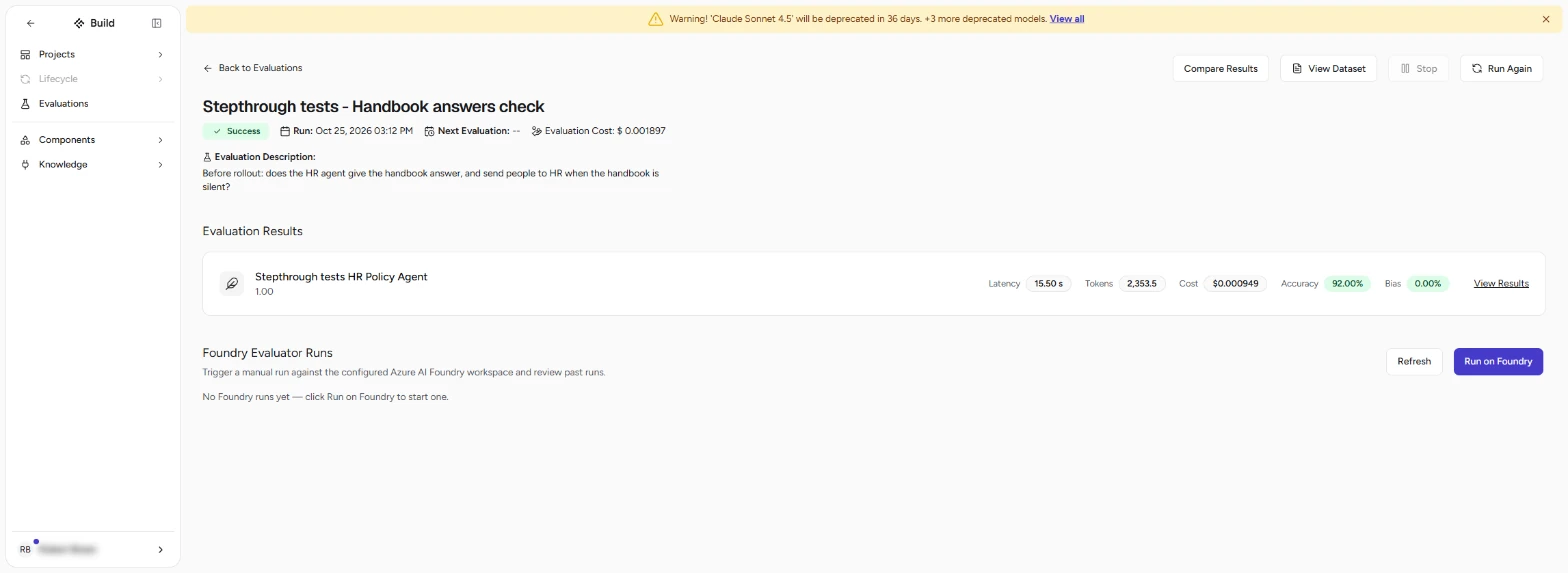
Task: Open the View Dataset button
Action: tap(1329, 69)
